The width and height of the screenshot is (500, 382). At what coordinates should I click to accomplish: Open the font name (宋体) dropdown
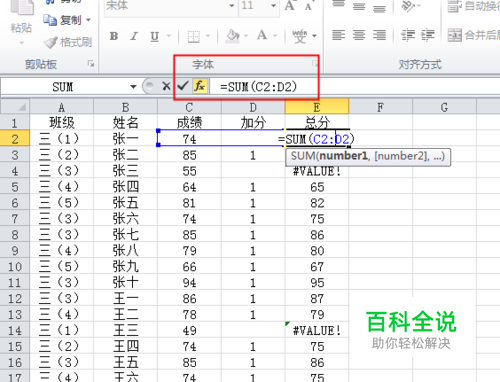click(232, 6)
